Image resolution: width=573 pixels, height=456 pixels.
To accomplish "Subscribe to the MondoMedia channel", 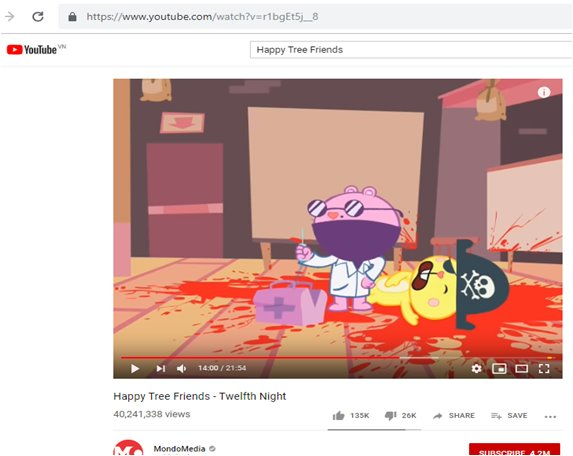I will (514, 450).
